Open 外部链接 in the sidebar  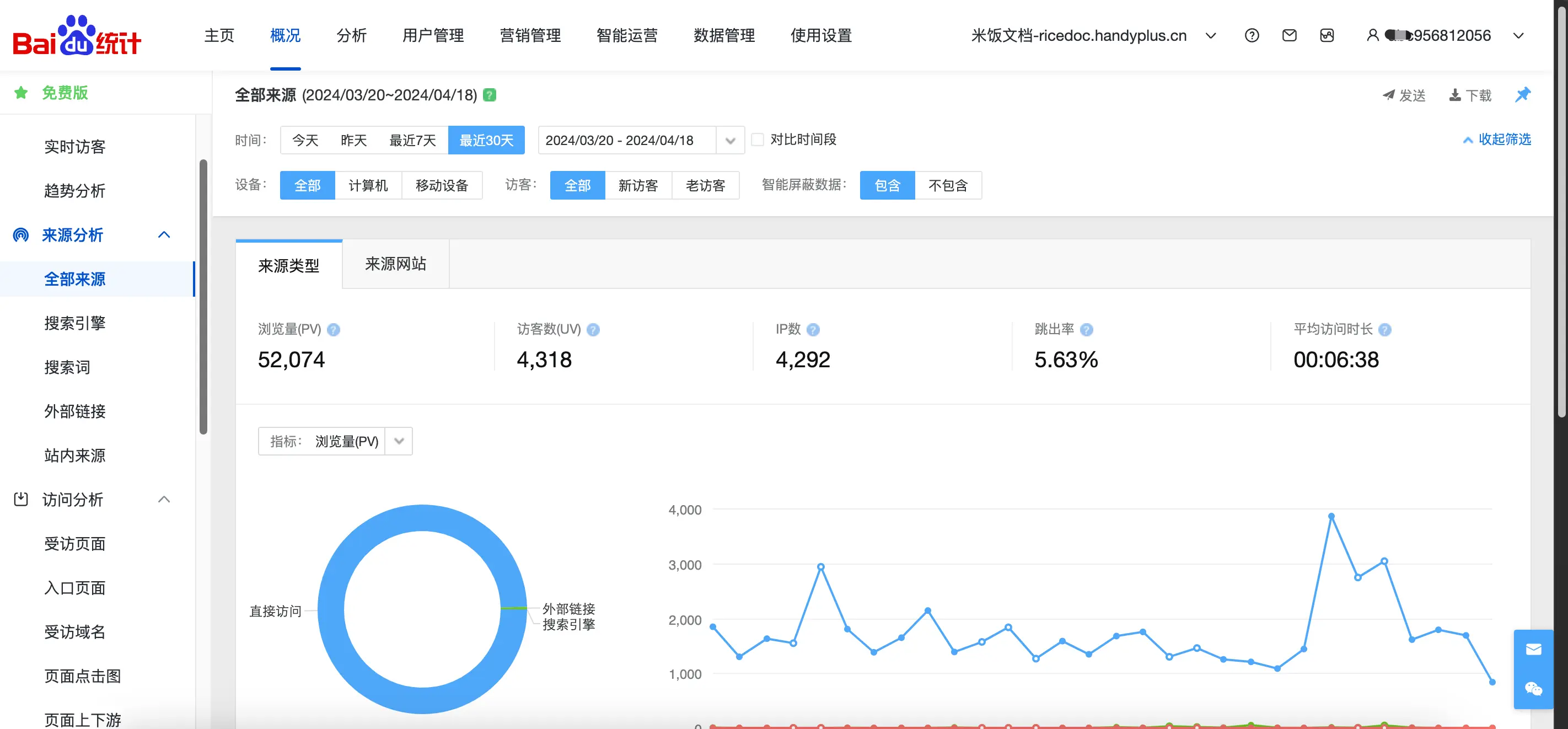tap(75, 411)
